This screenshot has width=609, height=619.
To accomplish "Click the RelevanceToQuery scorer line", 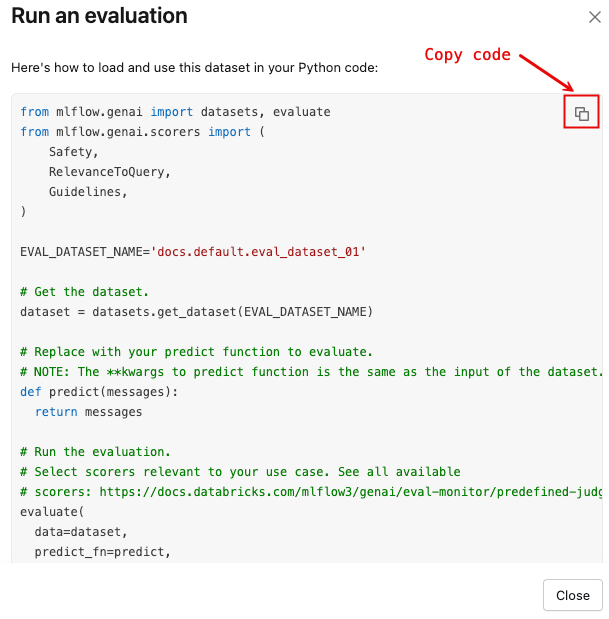I will 109,172.
